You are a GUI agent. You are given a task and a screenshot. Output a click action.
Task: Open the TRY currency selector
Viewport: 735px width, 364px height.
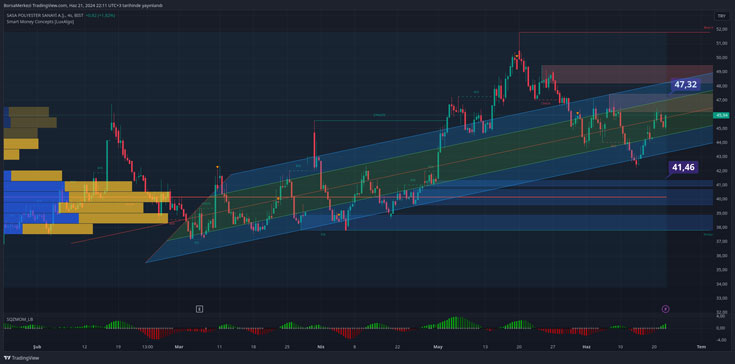coord(720,16)
